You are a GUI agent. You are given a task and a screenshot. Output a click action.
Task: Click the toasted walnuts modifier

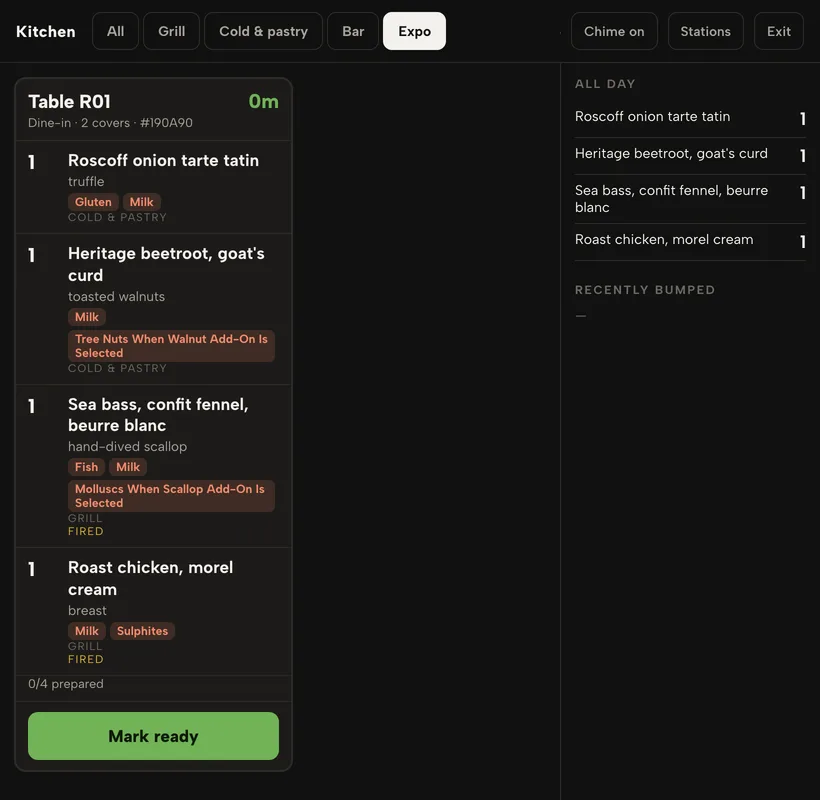pos(116,296)
